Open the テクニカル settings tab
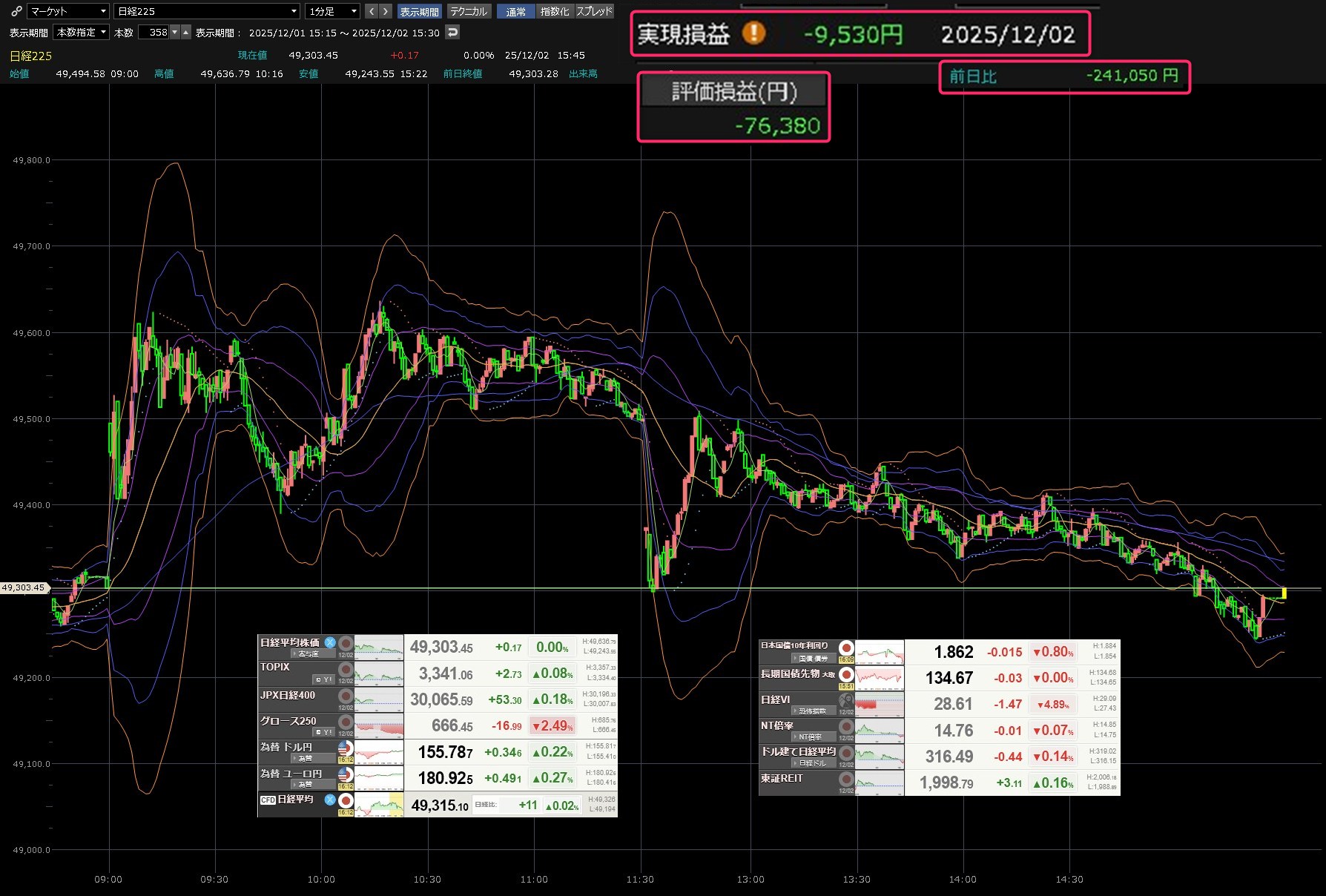 [469, 11]
